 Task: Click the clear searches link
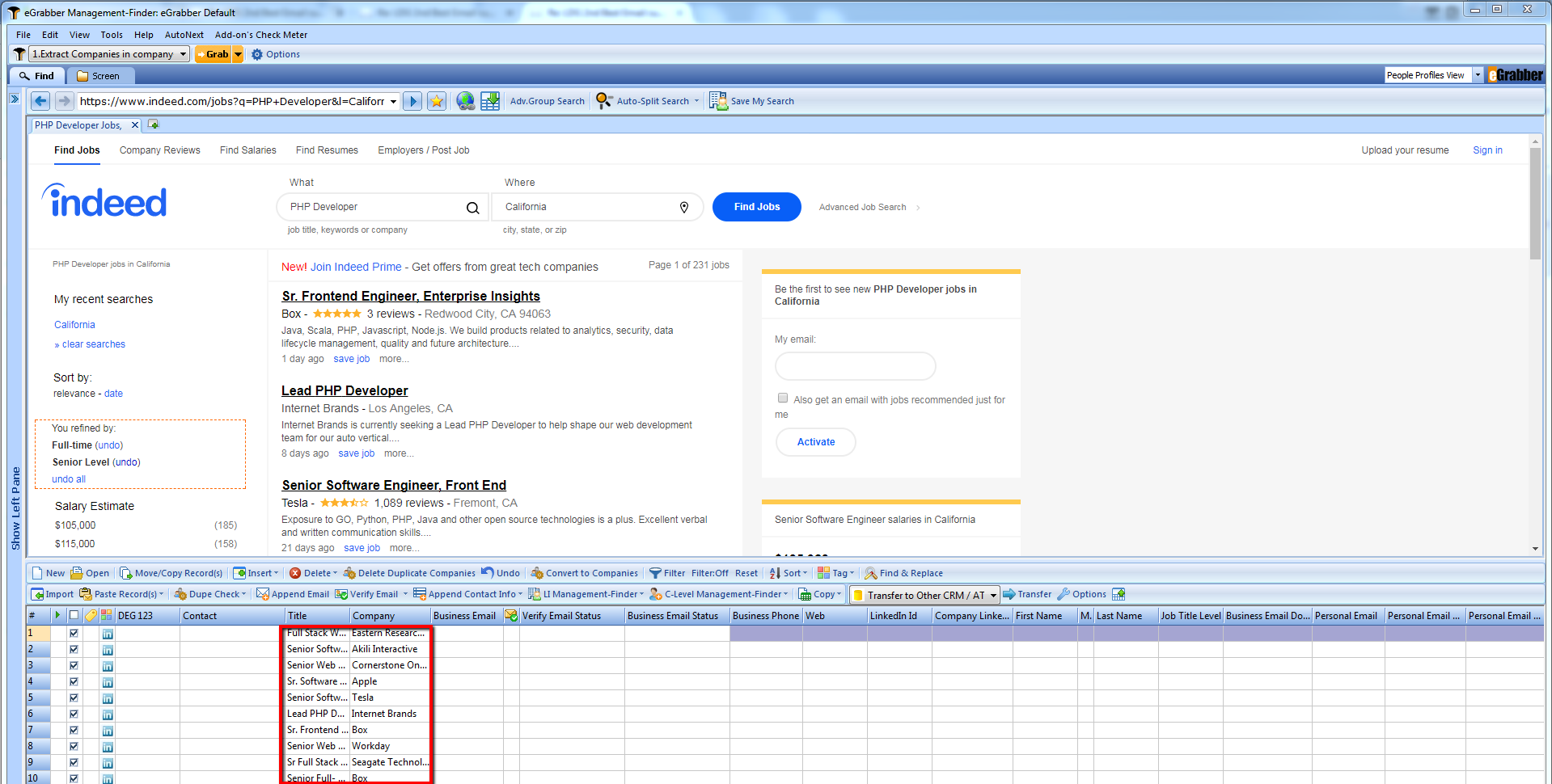94,344
